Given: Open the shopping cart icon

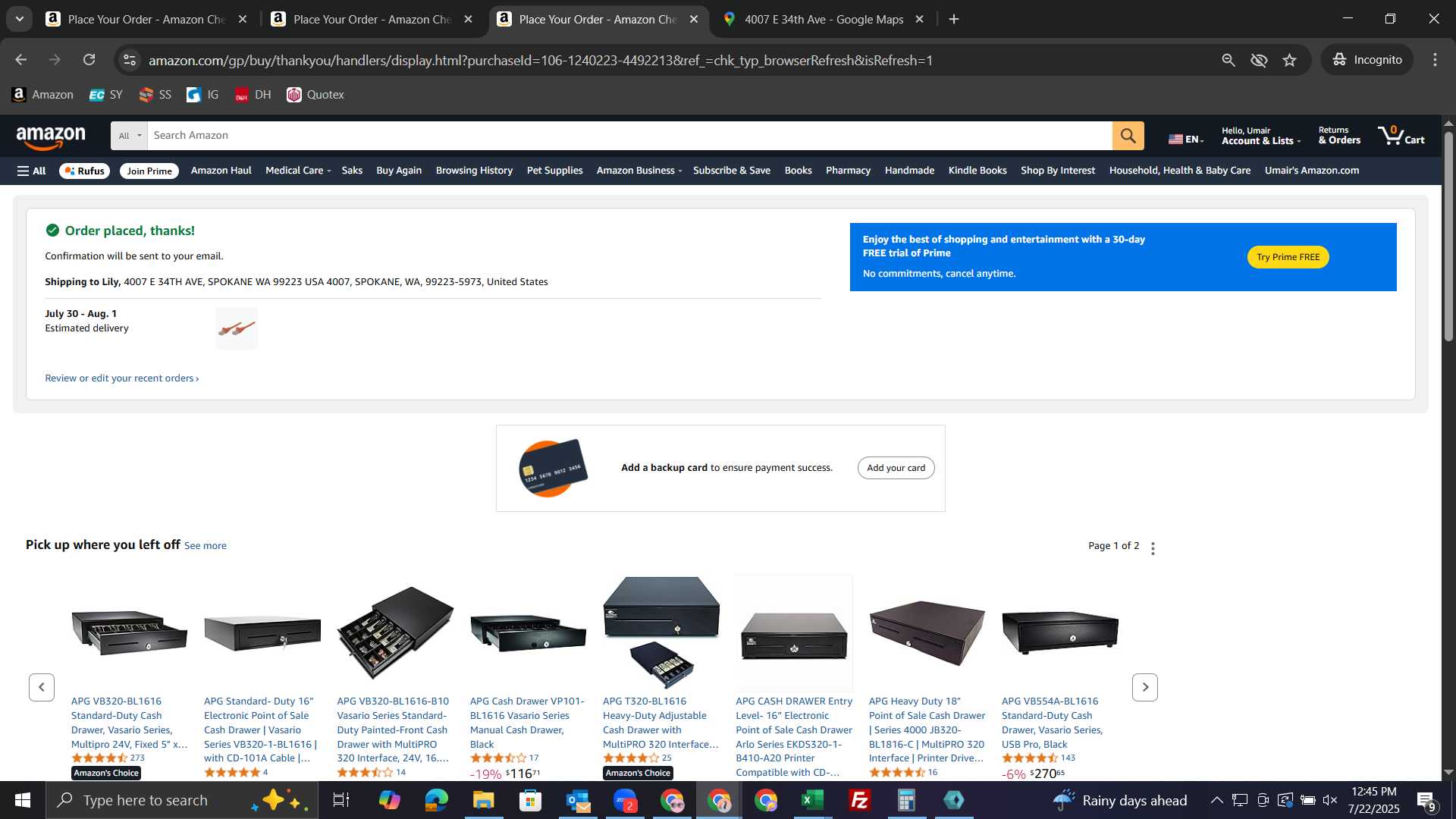Looking at the screenshot, I should click(x=1401, y=136).
